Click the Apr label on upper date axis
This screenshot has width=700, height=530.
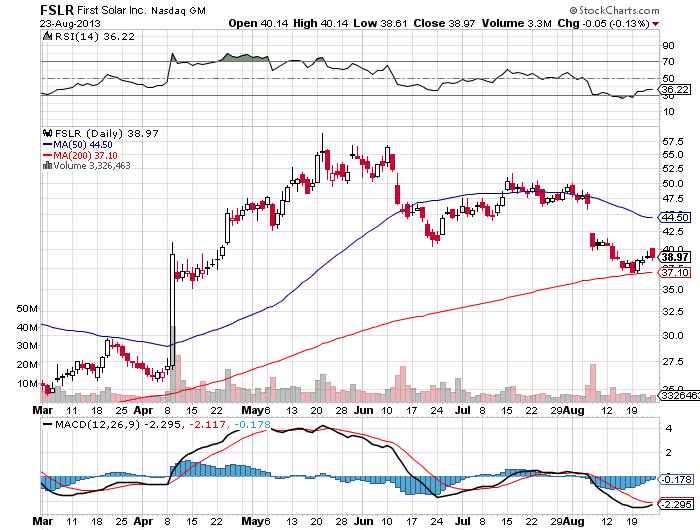click(x=143, y=410)
